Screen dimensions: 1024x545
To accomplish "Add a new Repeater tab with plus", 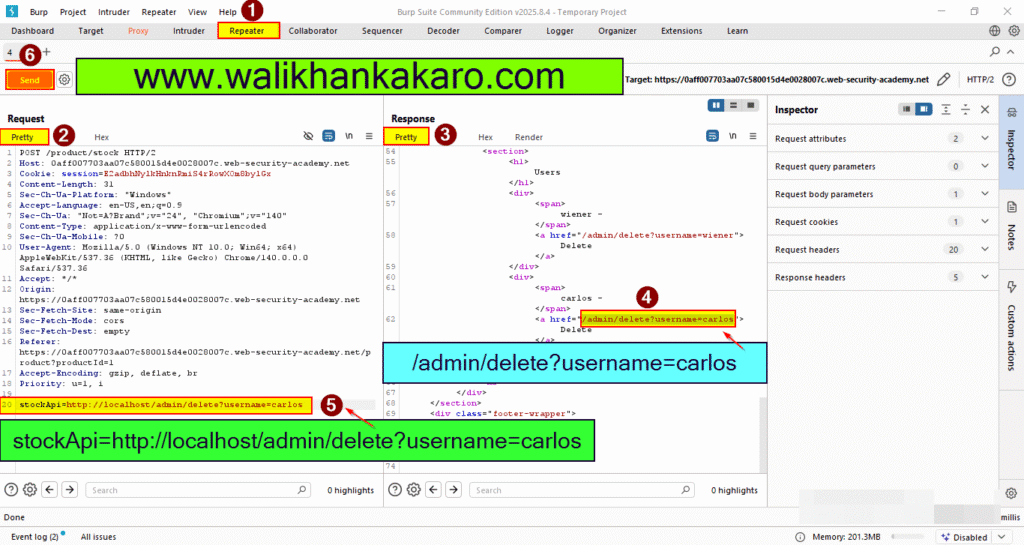I will pyautogui.click(x=46, y=51).
